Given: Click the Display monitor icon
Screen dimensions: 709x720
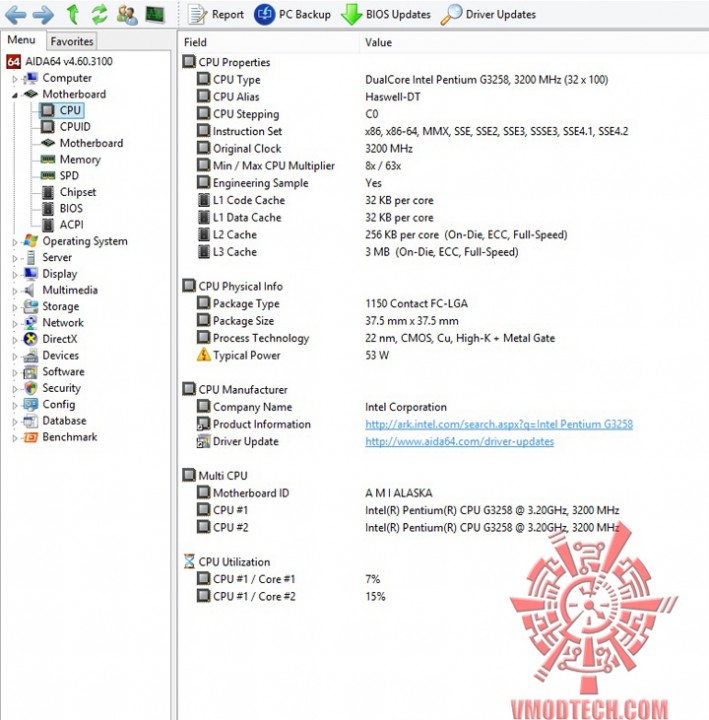Looking at the screenshot, I should (30, 274).
